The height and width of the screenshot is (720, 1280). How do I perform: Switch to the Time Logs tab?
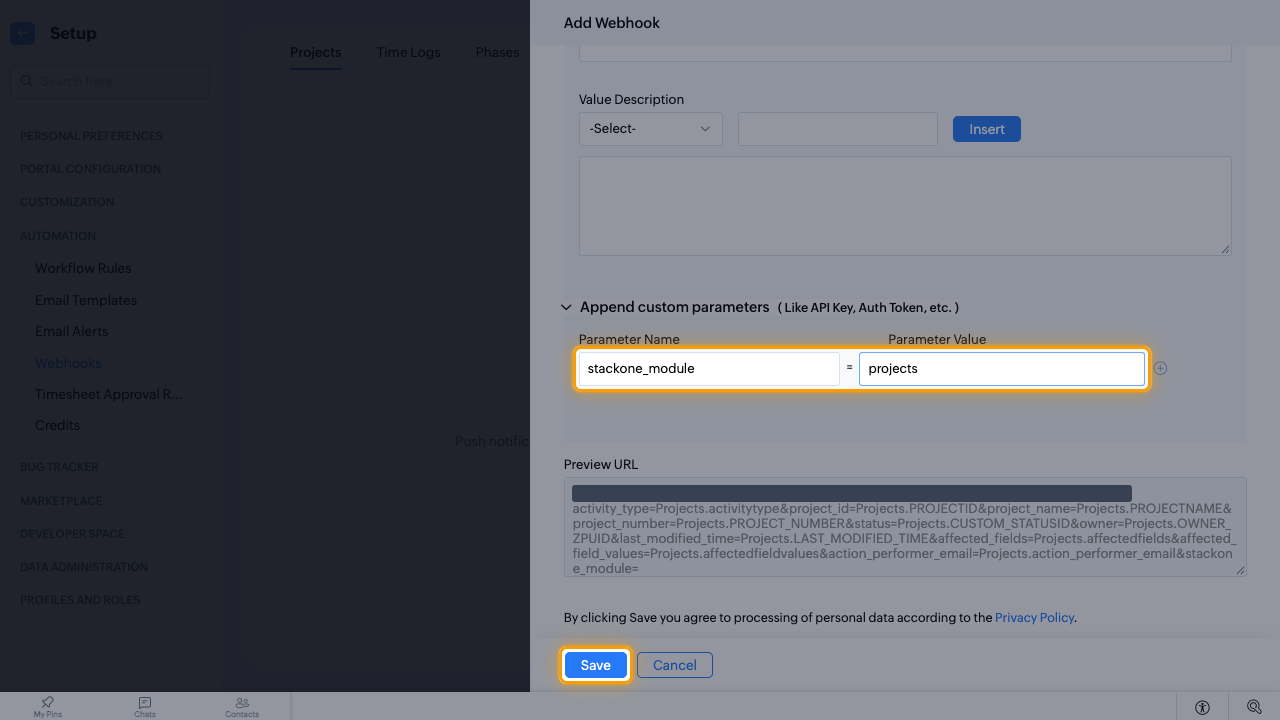[x=408, y=52]
